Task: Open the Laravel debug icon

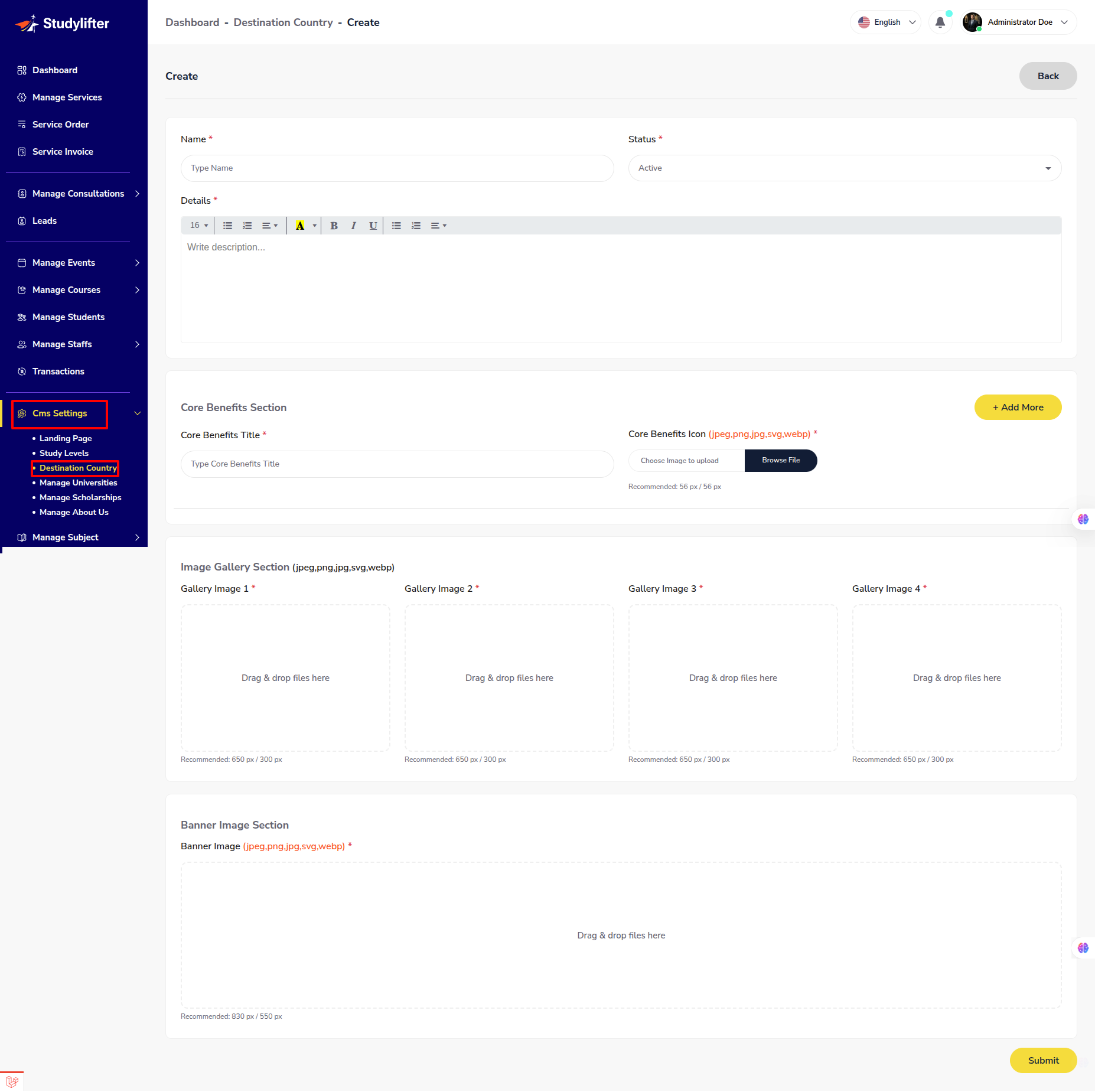Action: click(12, 1081)
